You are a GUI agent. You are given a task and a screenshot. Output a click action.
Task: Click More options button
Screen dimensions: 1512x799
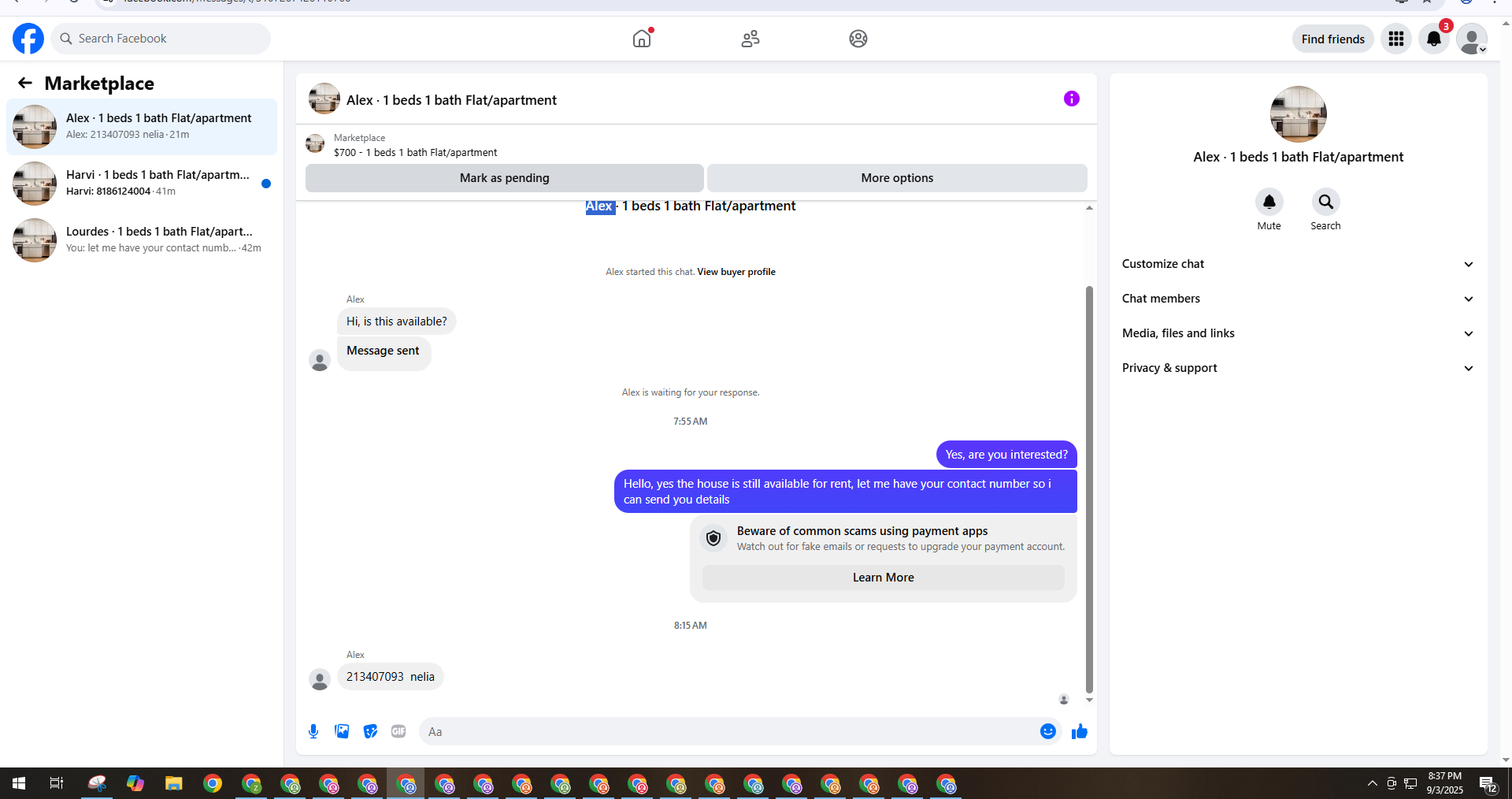897,178
